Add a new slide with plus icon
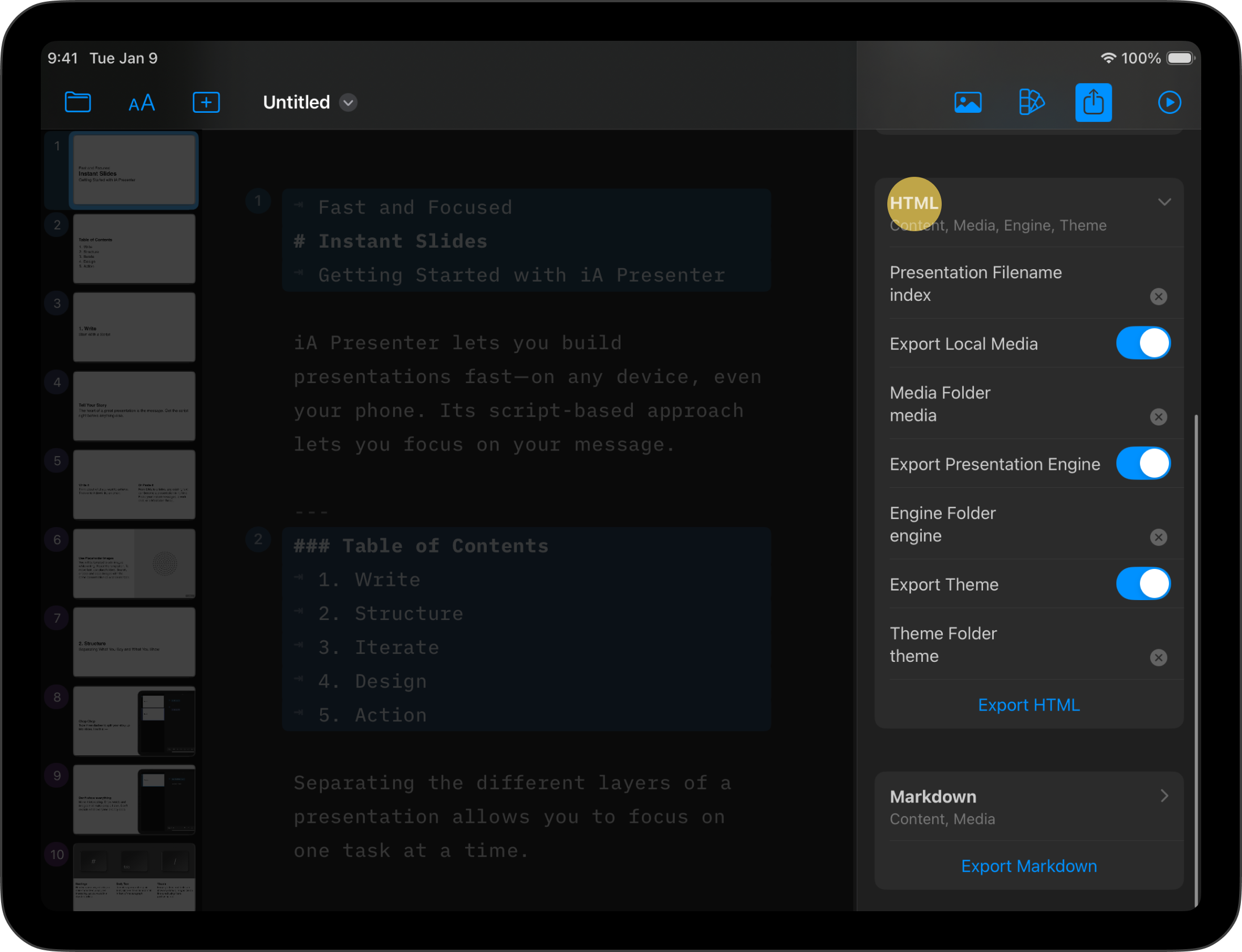This screenshot has height=952, width=1242. [206, 103]
